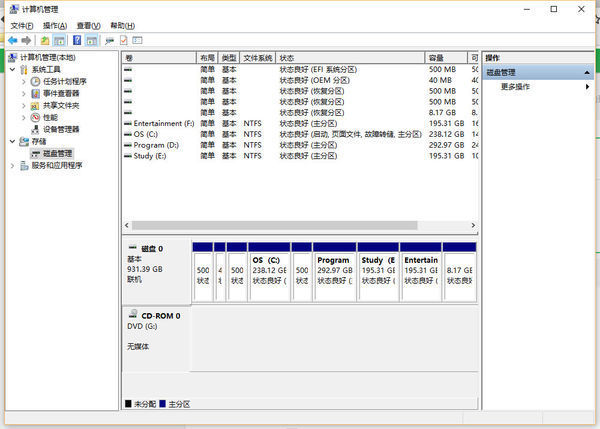Expand the 服务和应用程序 tree node
Screen dimensions: 600x429
pos(12,165)
